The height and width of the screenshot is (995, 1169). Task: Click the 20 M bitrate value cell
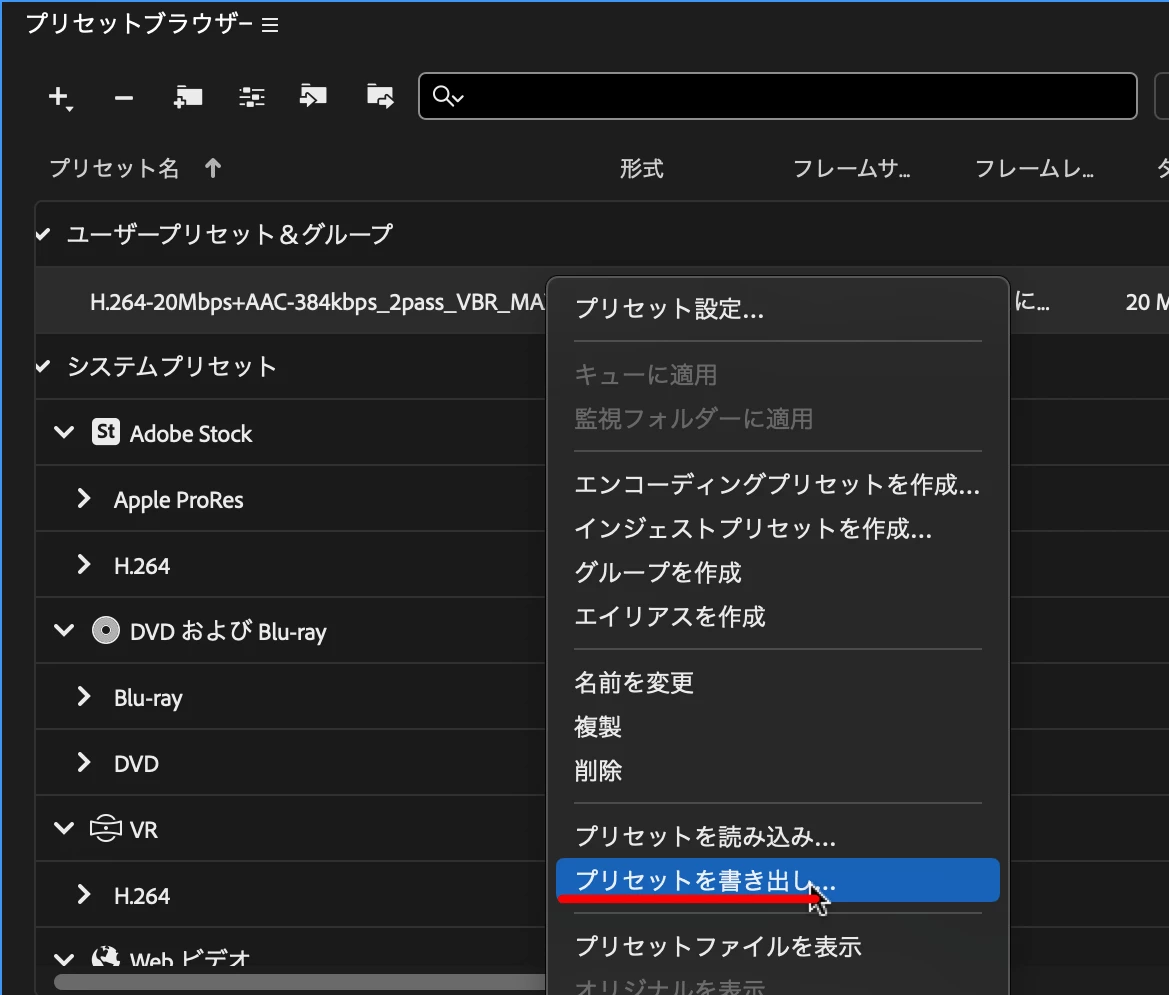pyautogui.click(x=1147, y=302)
